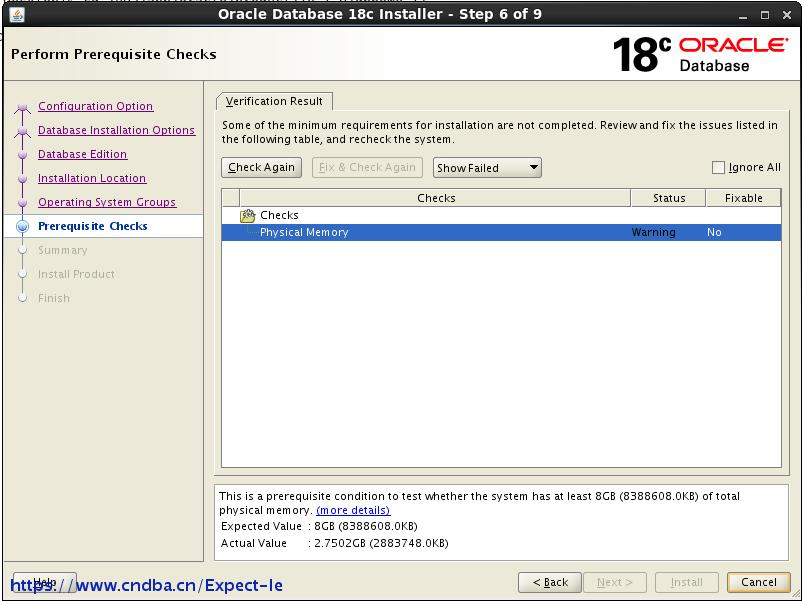Open the Show Failed dropdown
This screenshot has width=804, height=601.
(487, 168)
